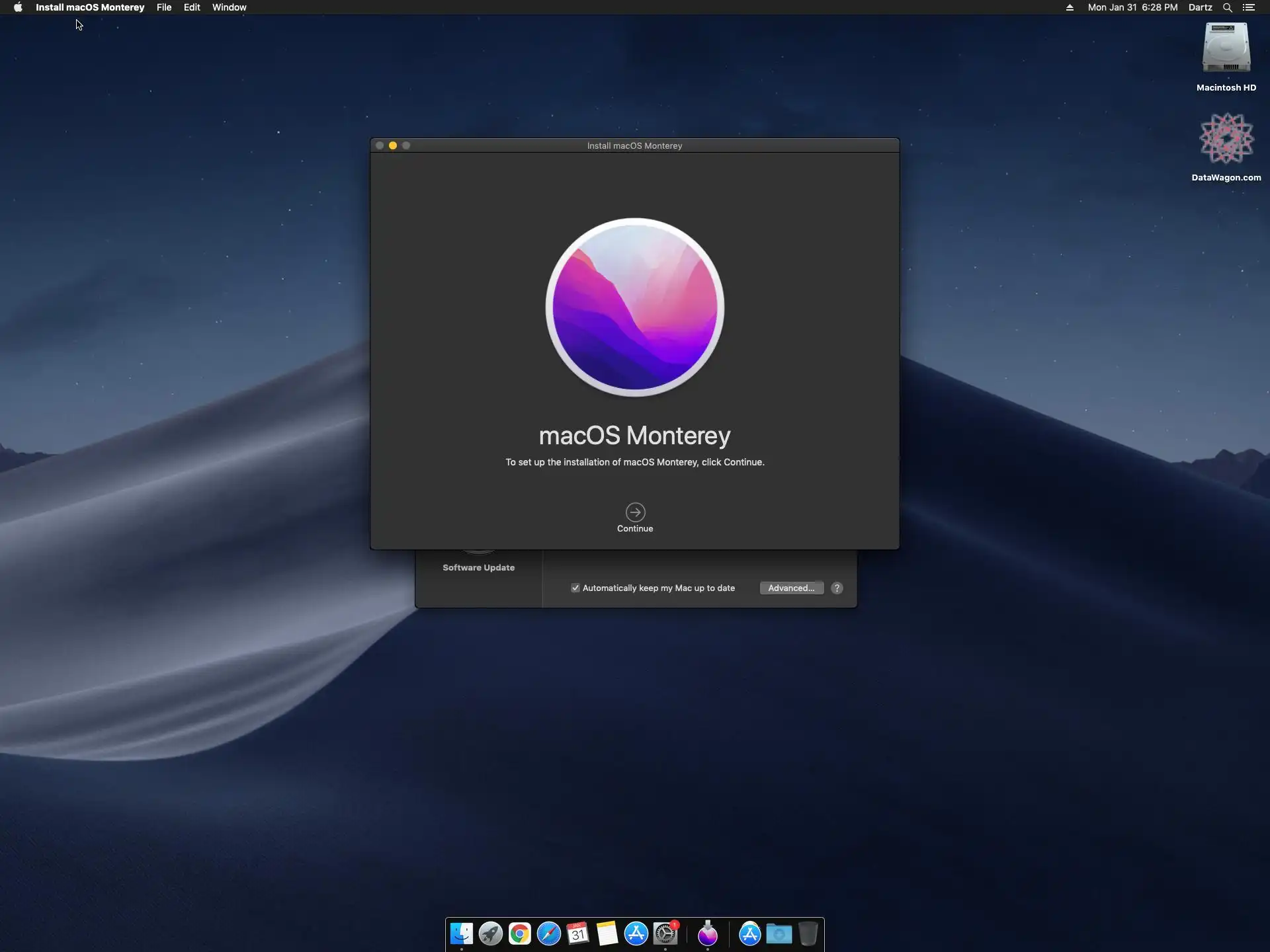1270x952 pixels.
Task: Open Notification Center list icon
Action: (1249, 7)
